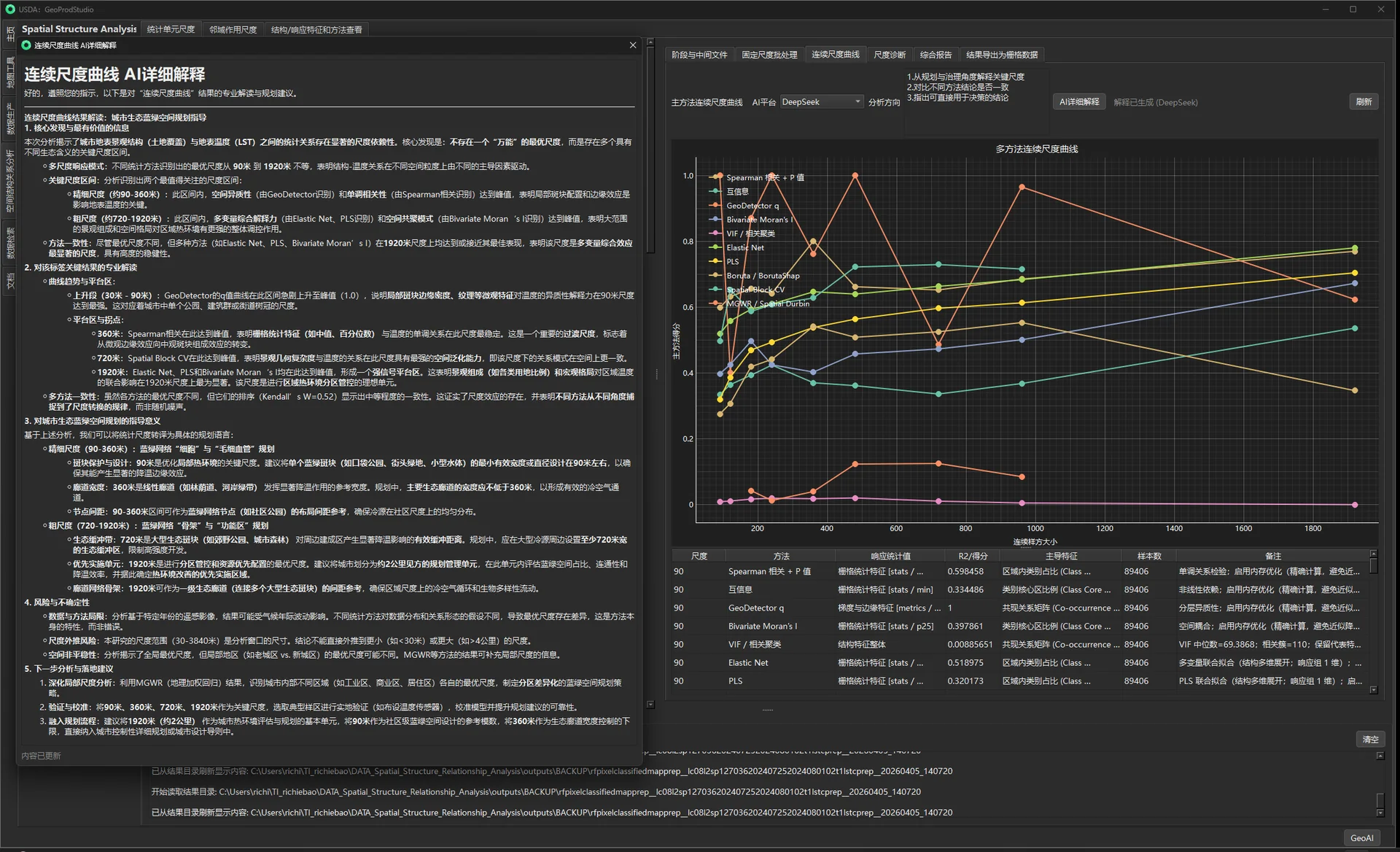
Task: Toggle the GeoDetector q legend entry
Action: 744,206
